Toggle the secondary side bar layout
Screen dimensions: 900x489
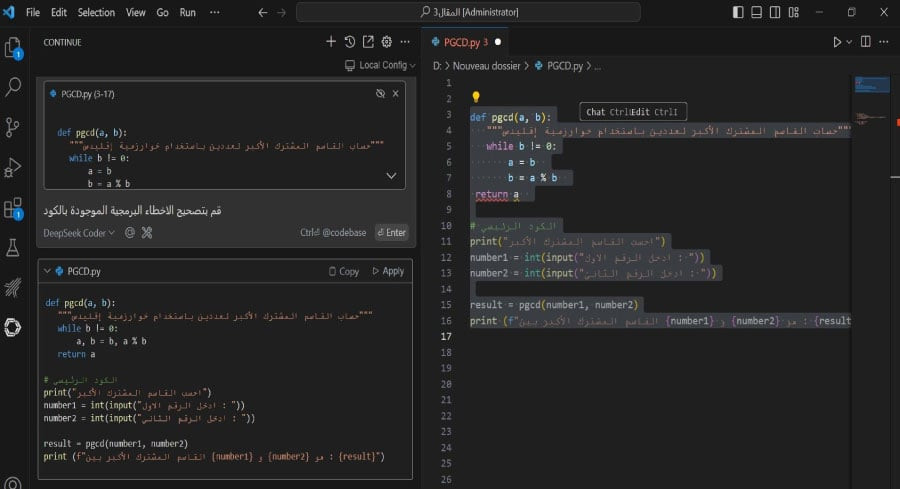pyautogui.click(x=775, y=12)
